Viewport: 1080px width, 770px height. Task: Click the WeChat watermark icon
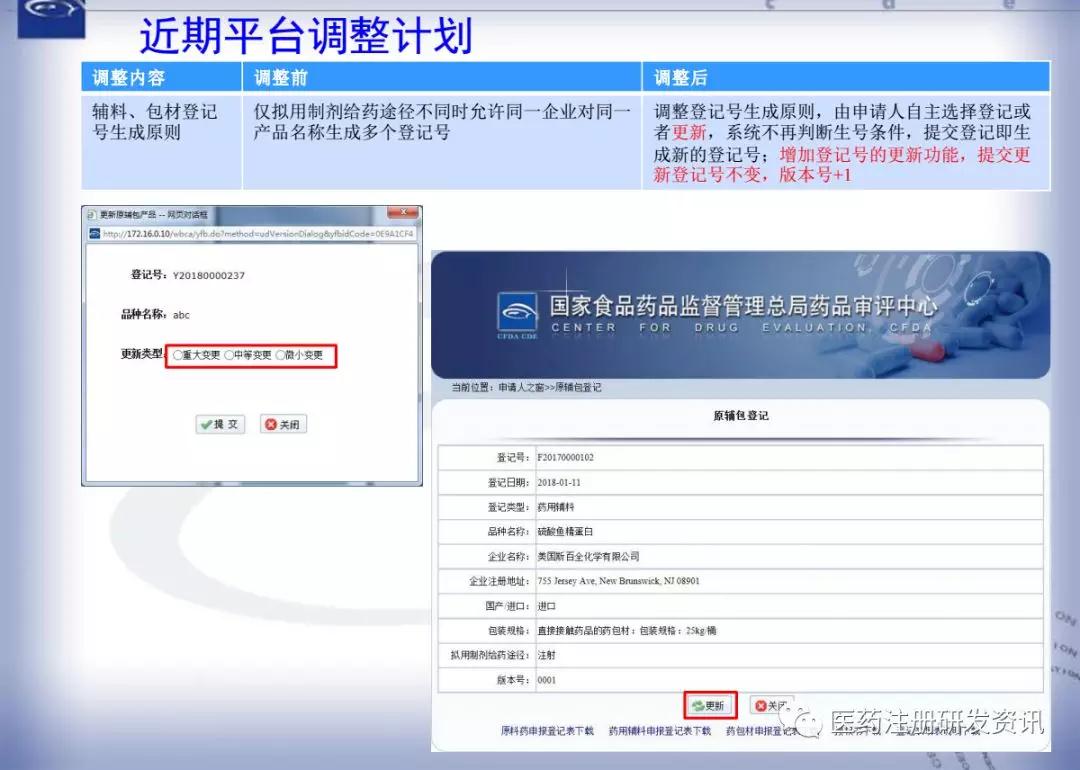pos(810,720)
